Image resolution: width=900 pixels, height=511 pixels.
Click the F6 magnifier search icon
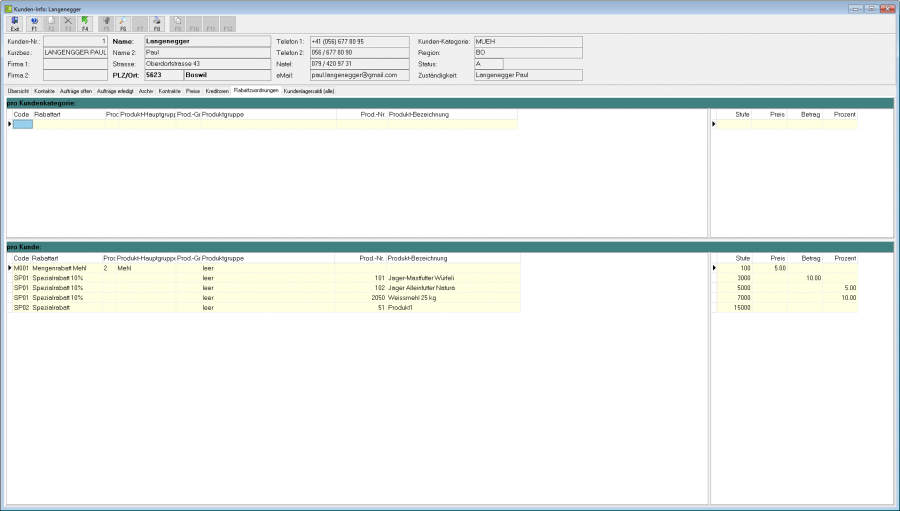[123, 24]
